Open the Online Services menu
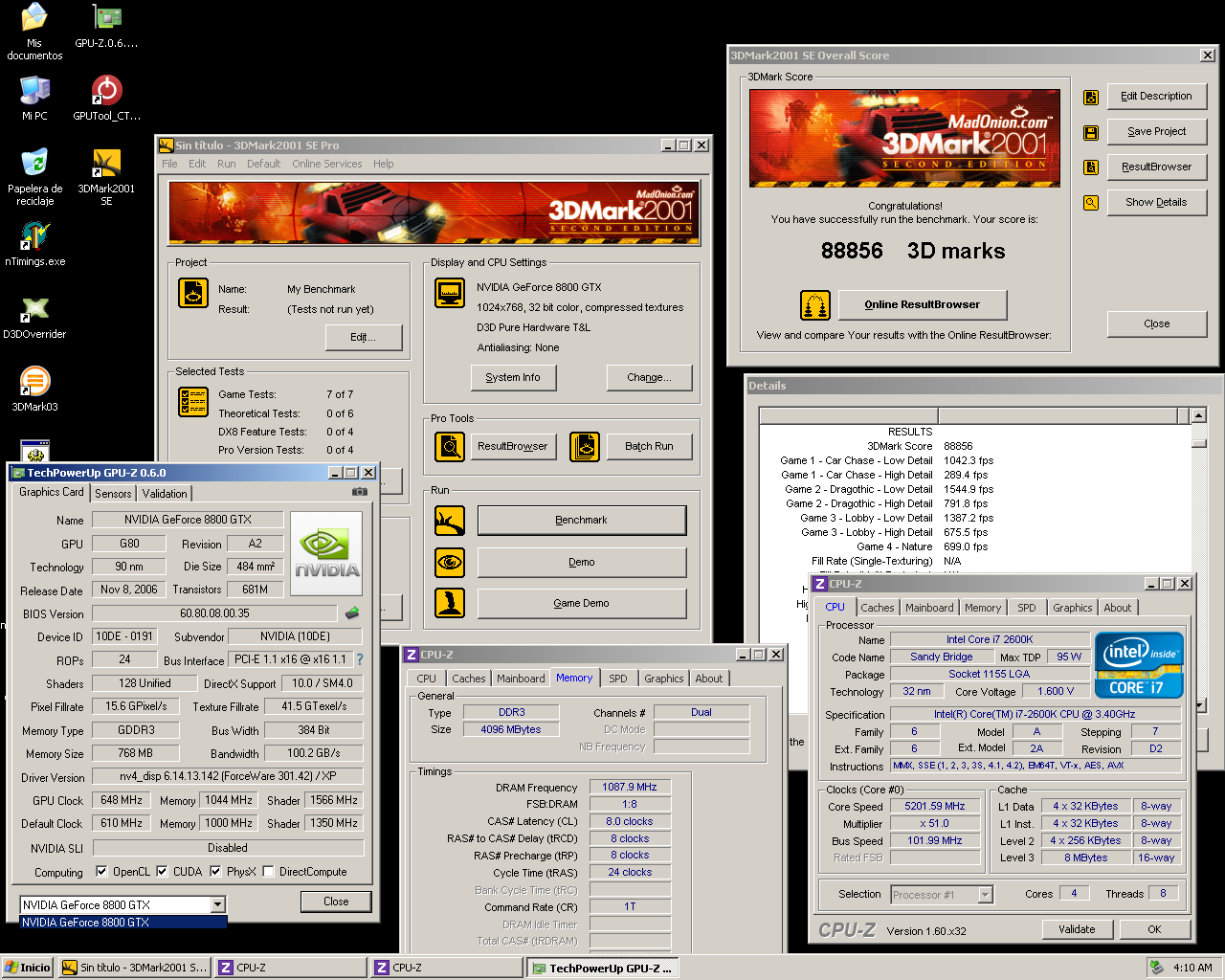 [x=326, y=164]
